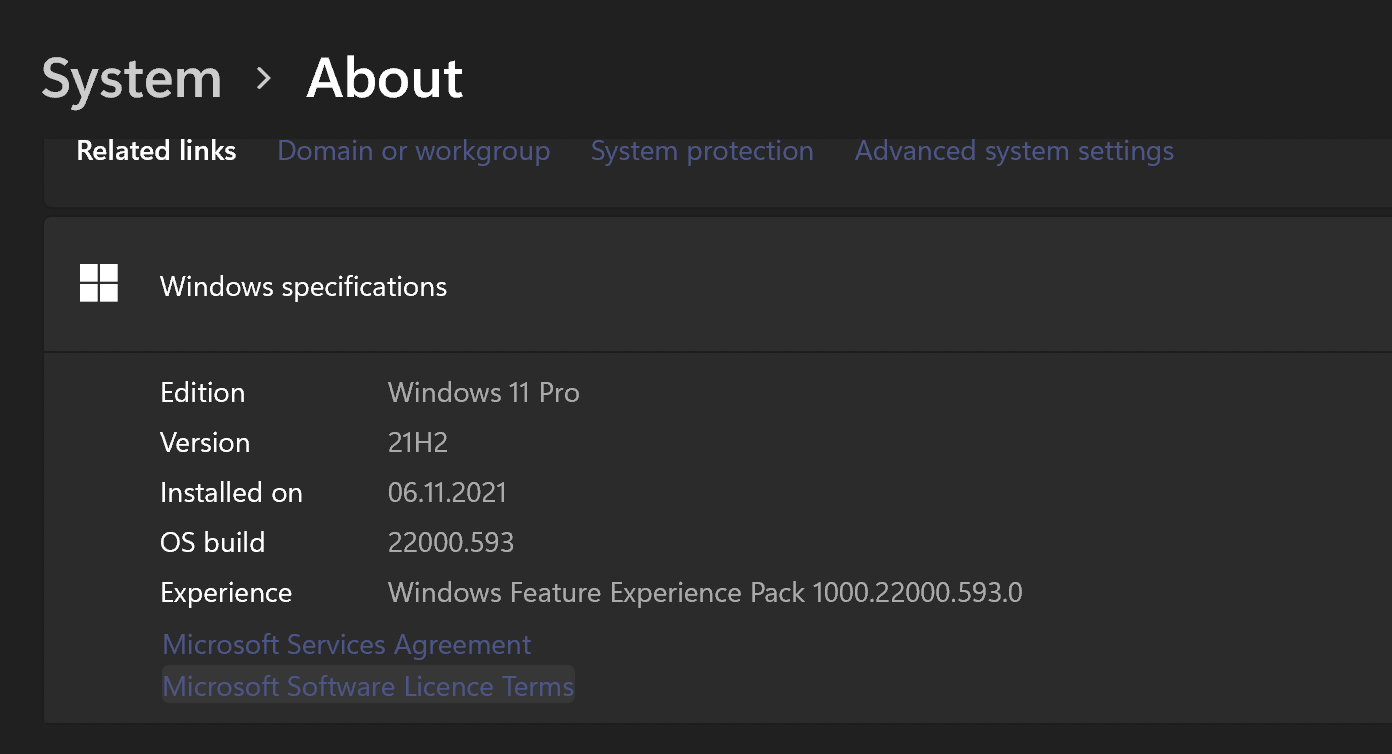
Task: Click the Related links heading
Action: tap(156, 151)
